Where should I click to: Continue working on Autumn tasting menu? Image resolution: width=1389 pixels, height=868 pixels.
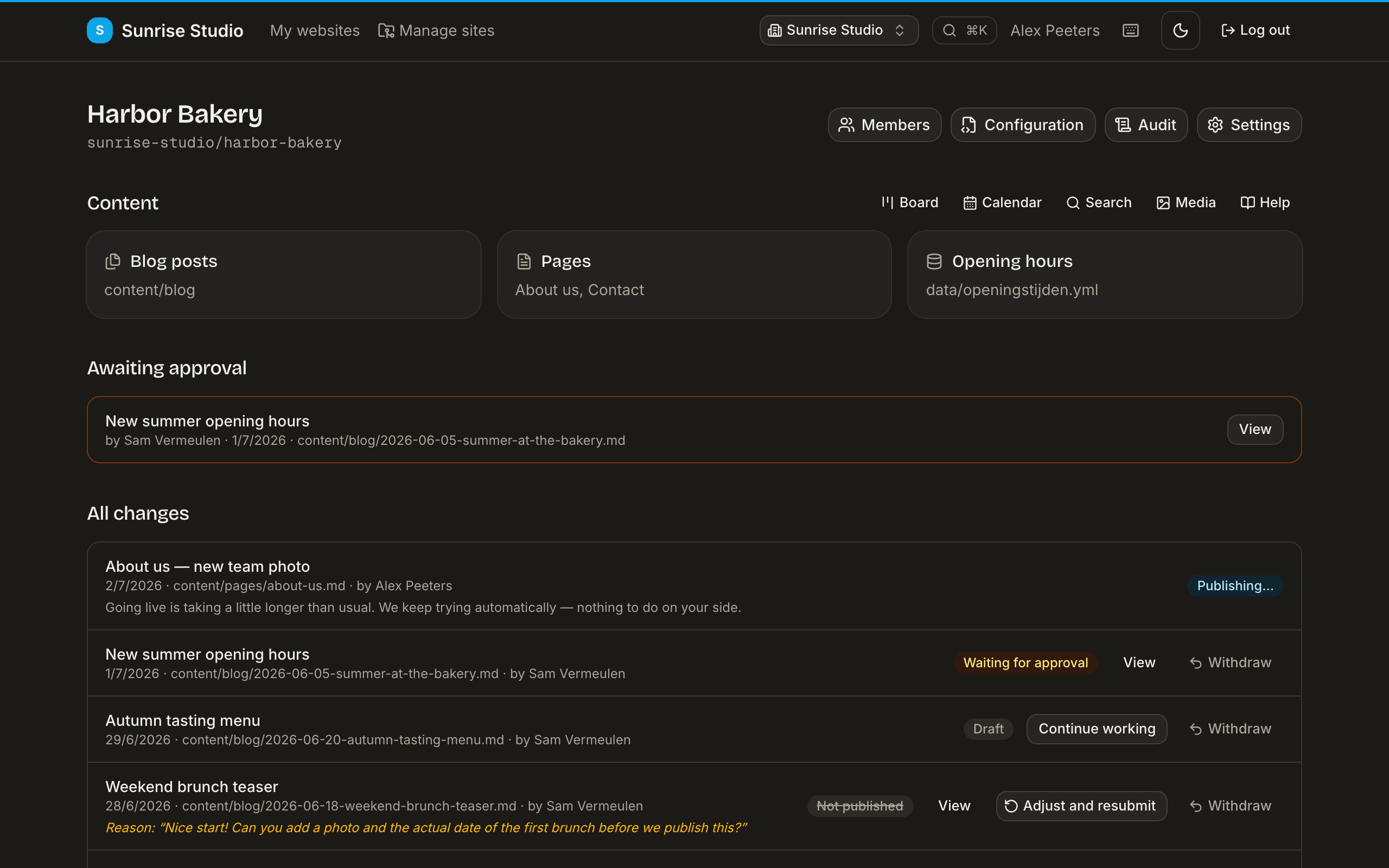1097,729
